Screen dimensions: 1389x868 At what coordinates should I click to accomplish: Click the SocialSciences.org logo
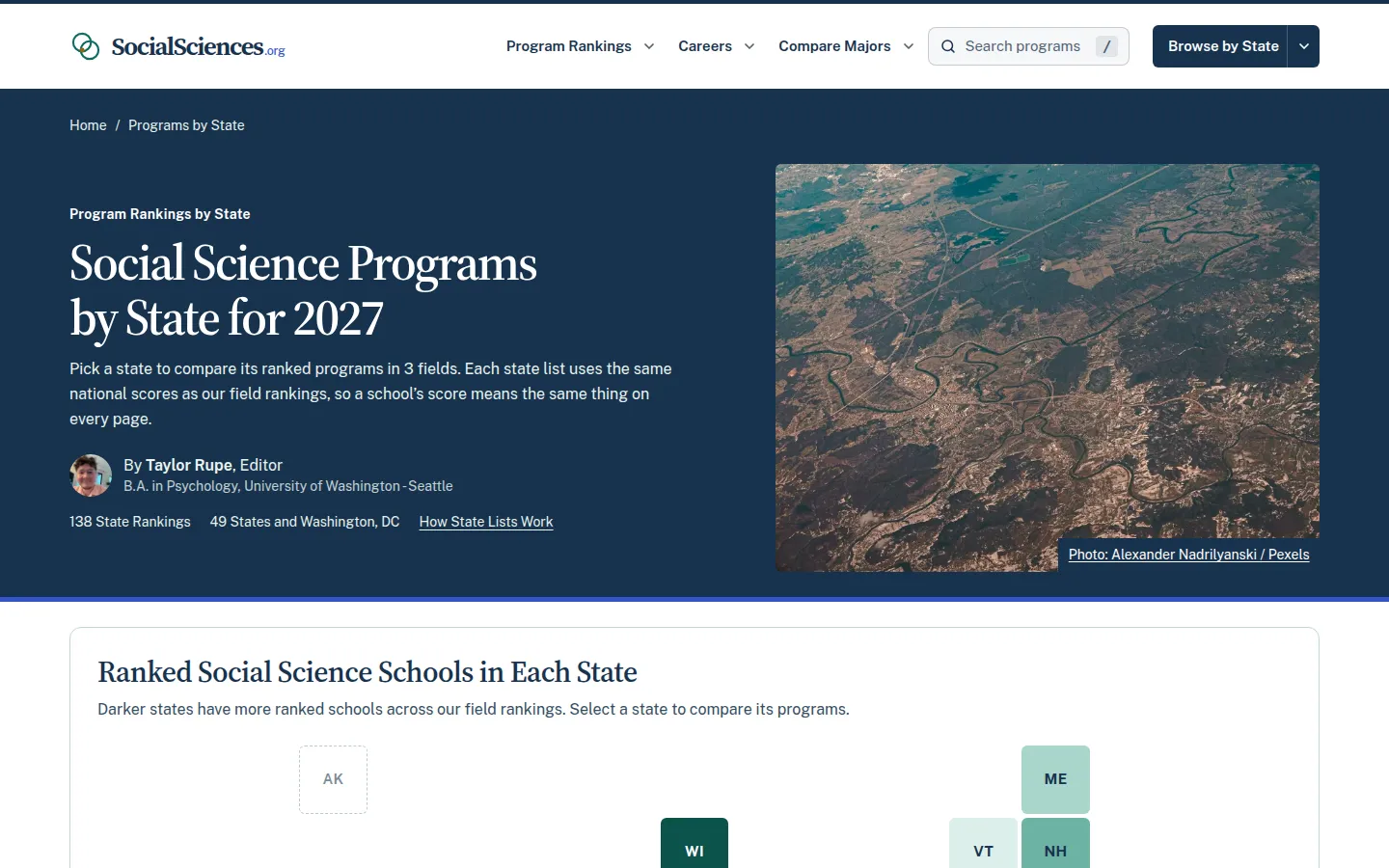178,46
